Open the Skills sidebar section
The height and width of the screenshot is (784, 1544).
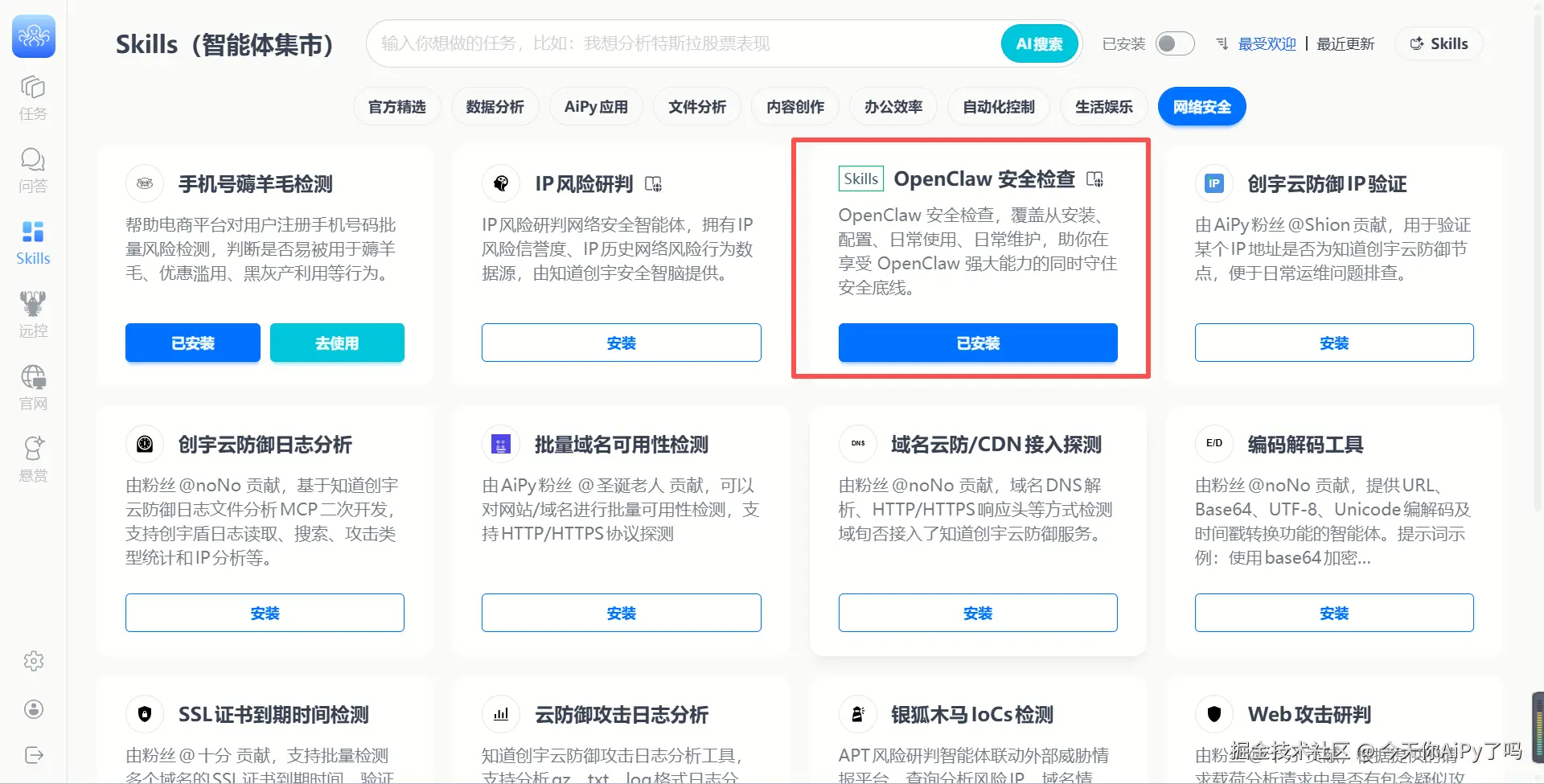click(x=33, y=242)
